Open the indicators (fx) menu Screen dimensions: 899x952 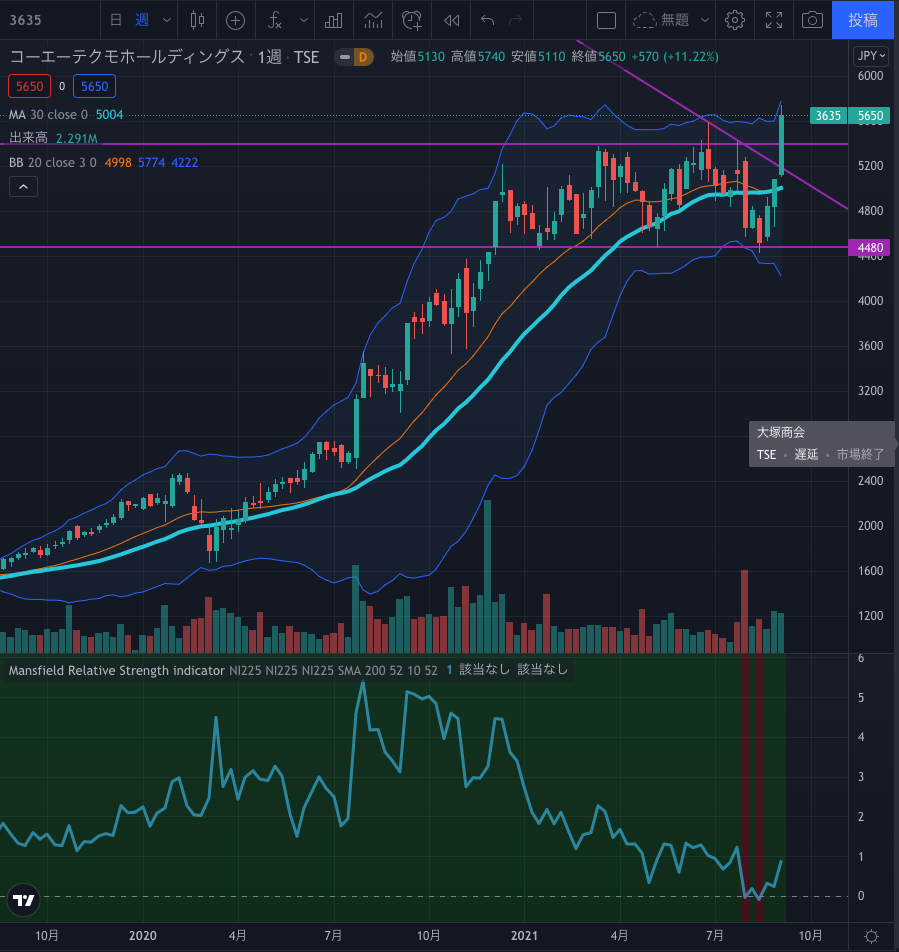275,20
